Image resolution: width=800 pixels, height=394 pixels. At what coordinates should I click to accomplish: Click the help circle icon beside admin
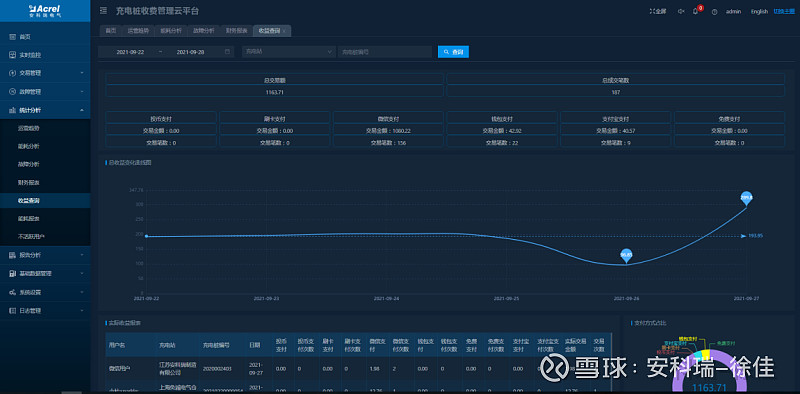(714, 12)
